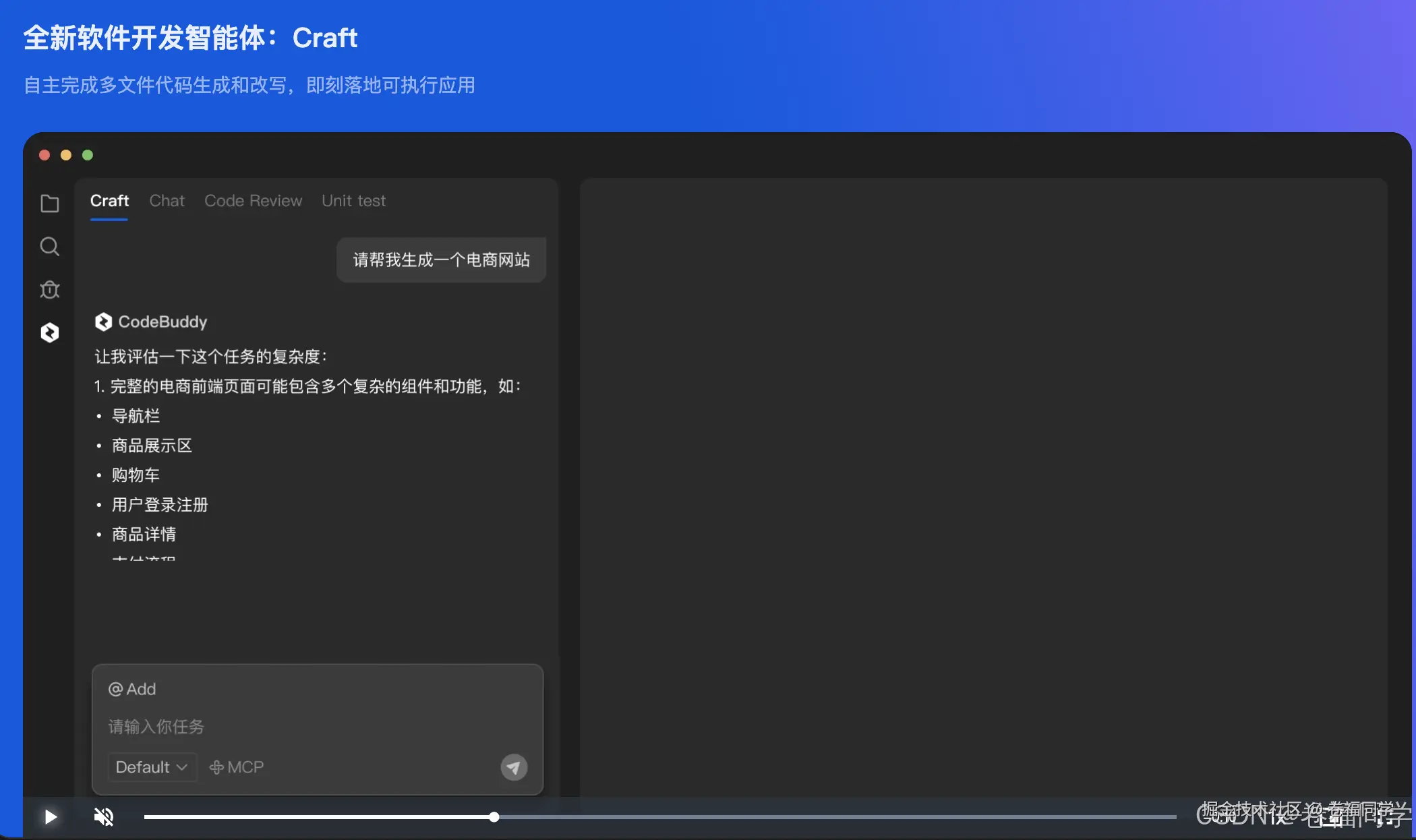
Task: Open the file explorer icon in sidebar
Action: pos(49,204)
